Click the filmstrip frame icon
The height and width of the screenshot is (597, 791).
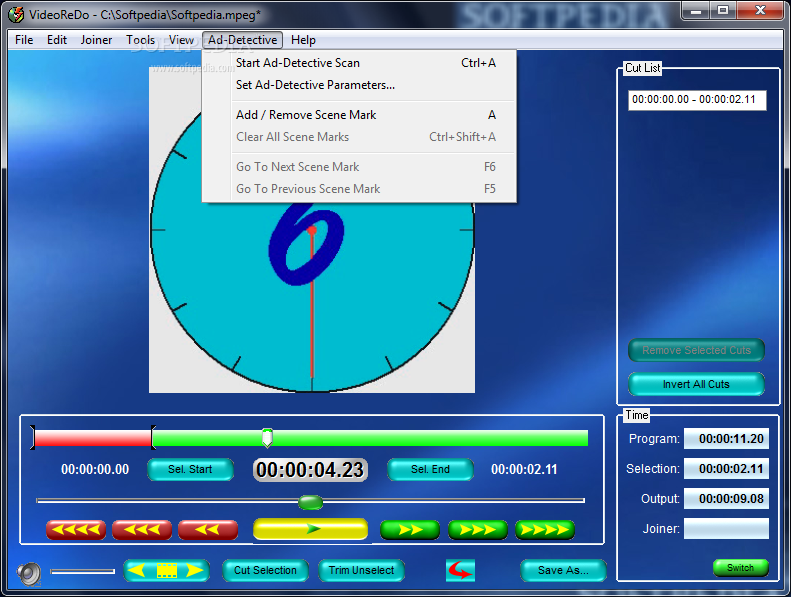(x=166, y=570)
